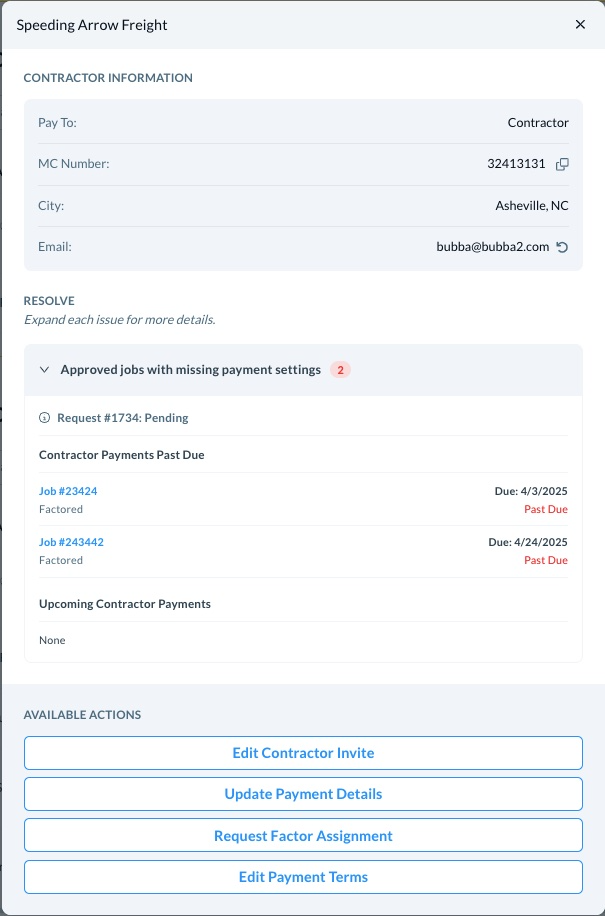The height and width of the screenshot is (916, 605).
Task: Click Update Payment Details button
Action: [x=303, y=794]
